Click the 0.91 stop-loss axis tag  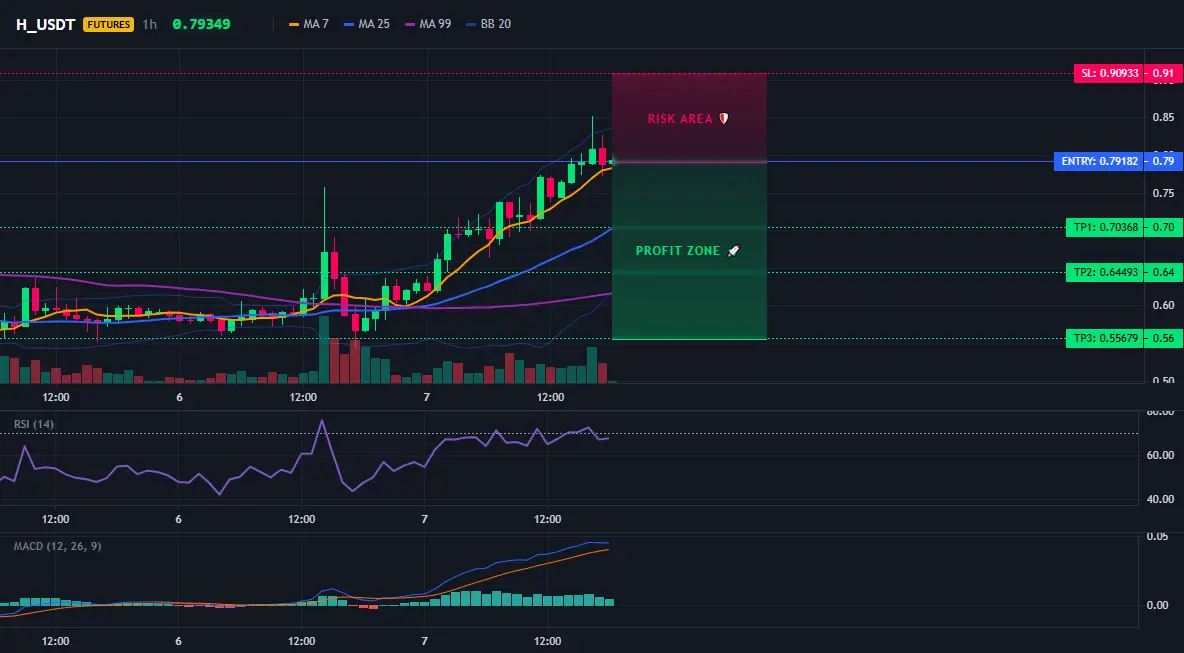(x=1164, y=73)
